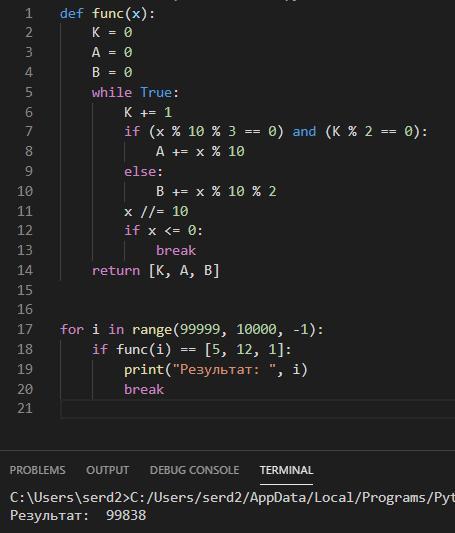Click the 'x //= 10' statement
The image size is (455, 533).
pos(156,212)
